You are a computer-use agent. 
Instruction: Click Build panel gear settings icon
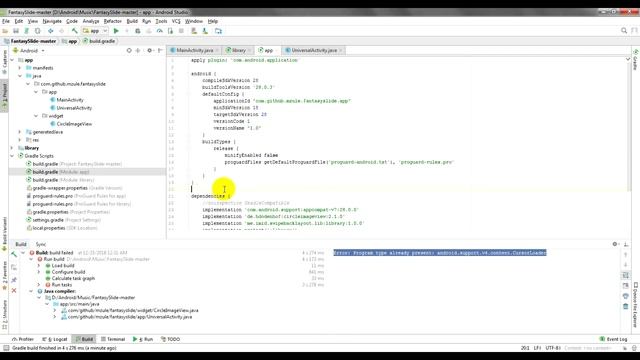click(x=615, y=244)
